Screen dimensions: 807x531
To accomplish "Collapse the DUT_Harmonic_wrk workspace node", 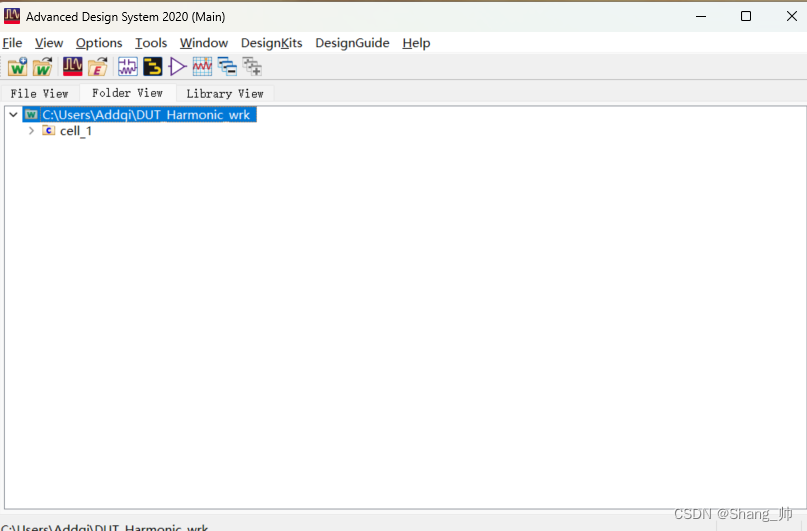I will tap(14, 115).
